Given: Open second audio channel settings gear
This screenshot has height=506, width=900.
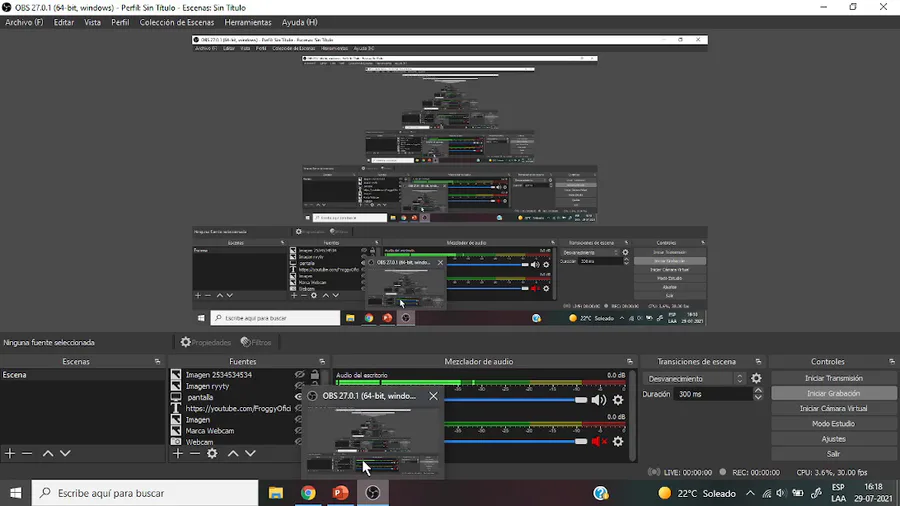Looking at the screenshot, I should click(x=618, y=441).
